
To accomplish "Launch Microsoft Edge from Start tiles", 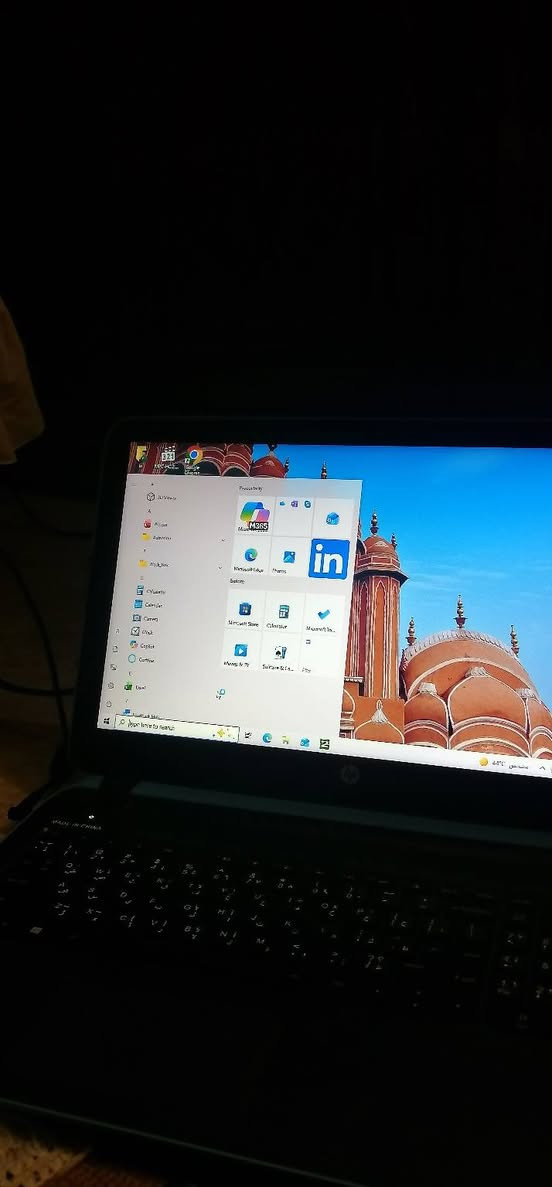I will pyautogui.click(x=250, y=556).
